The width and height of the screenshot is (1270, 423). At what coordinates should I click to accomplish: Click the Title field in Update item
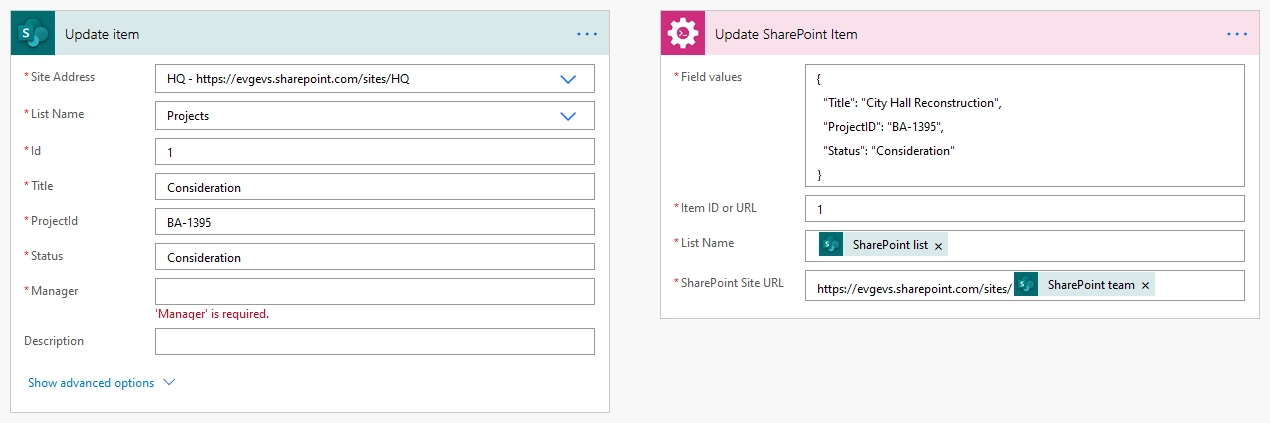375,187
